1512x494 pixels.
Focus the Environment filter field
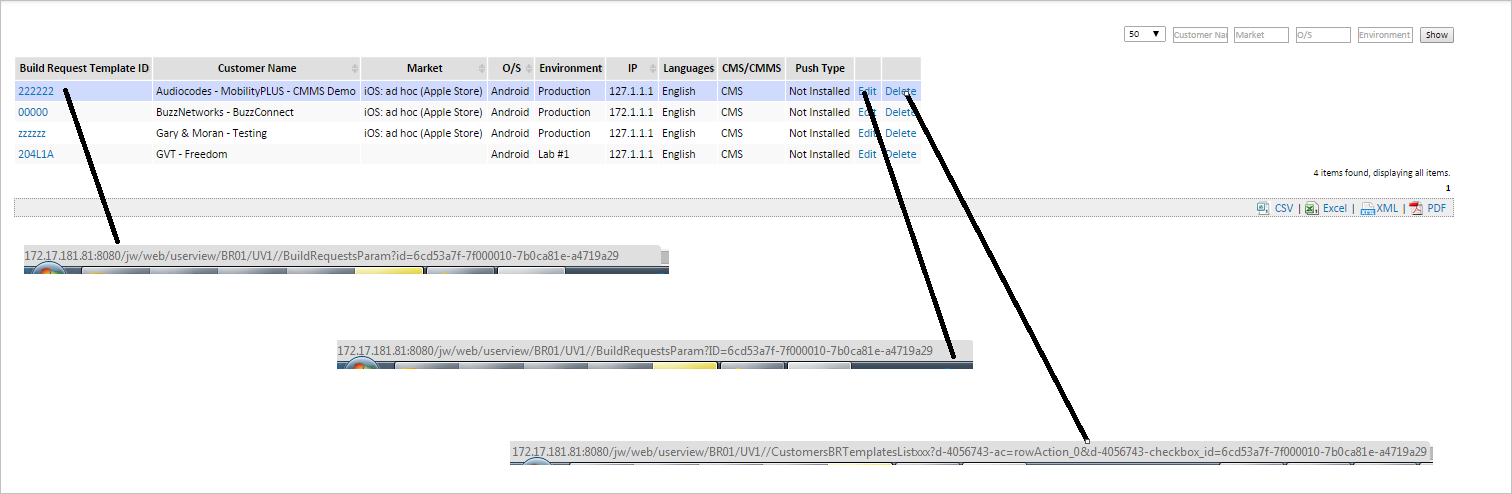pos(1385,34)
